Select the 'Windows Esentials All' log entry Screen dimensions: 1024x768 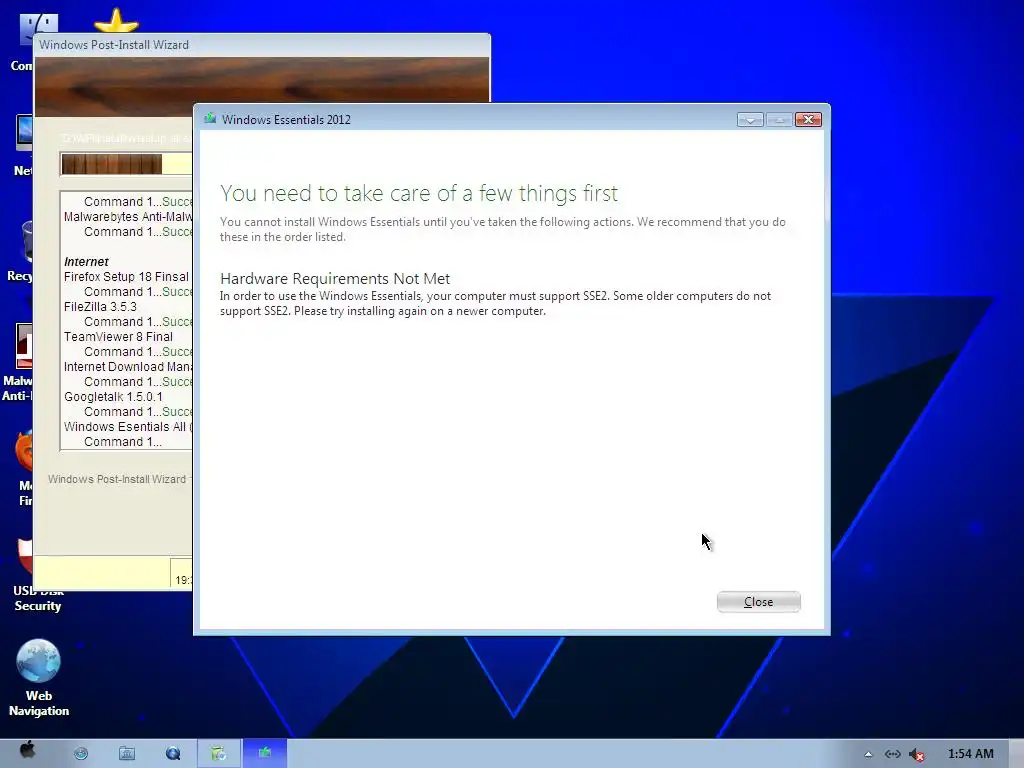(128, 427)
